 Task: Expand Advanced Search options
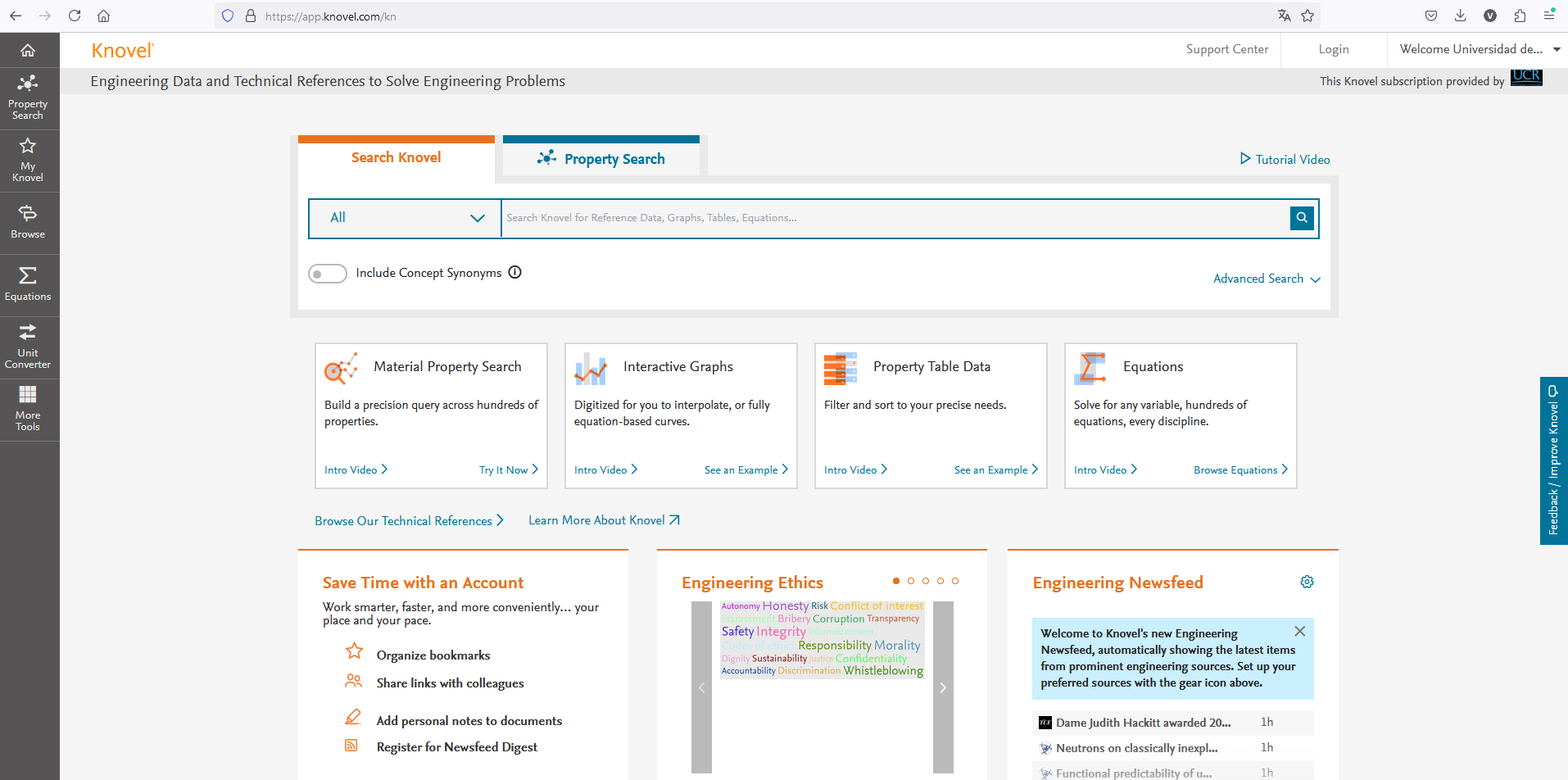1266,279
